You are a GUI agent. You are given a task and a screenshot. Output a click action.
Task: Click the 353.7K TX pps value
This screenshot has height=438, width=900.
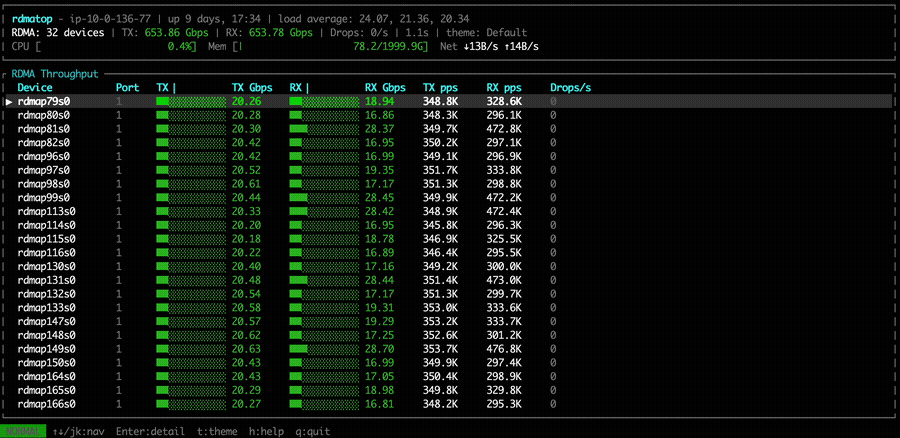440,350
